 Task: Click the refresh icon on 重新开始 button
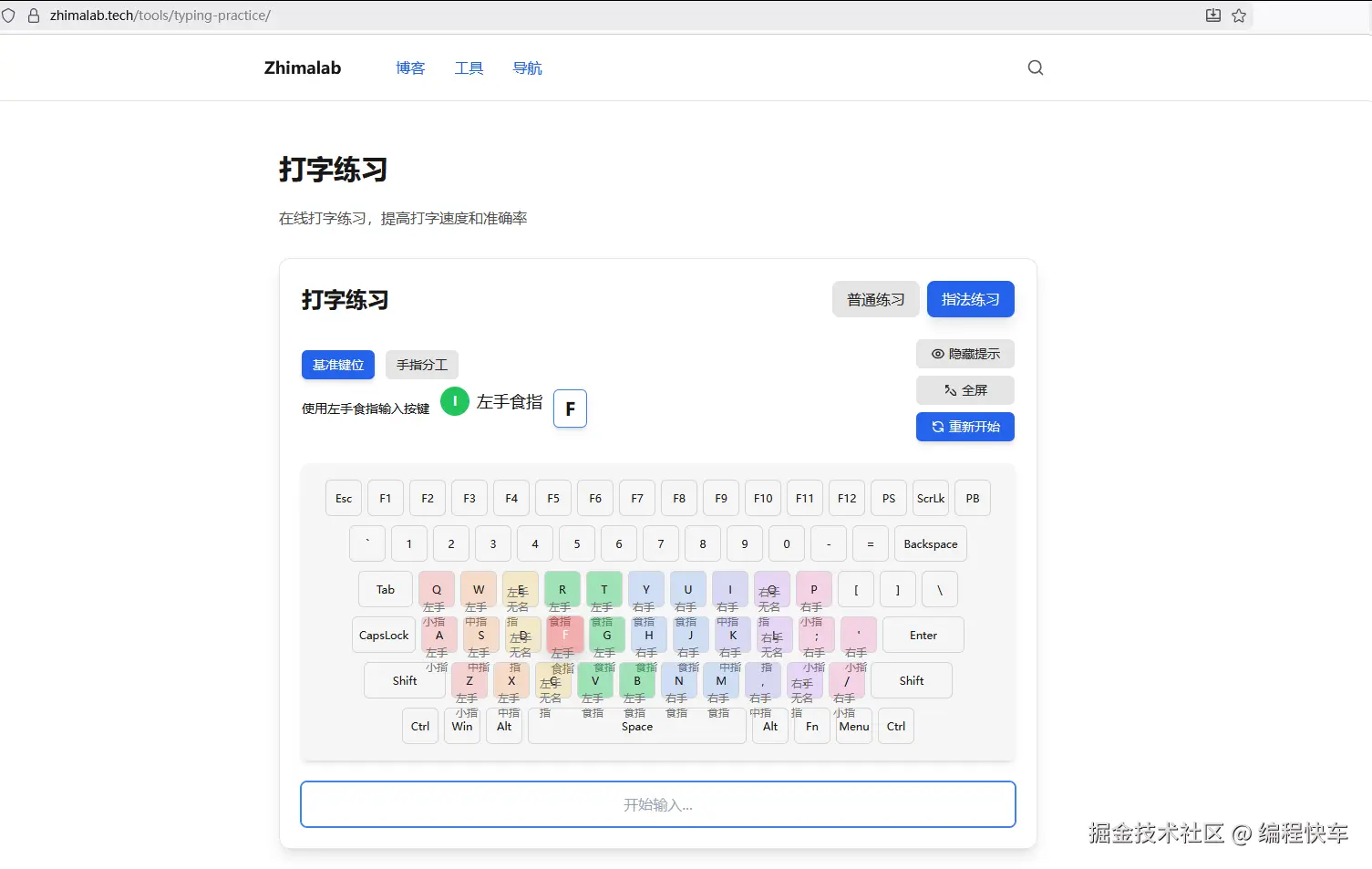pos(938,427)
